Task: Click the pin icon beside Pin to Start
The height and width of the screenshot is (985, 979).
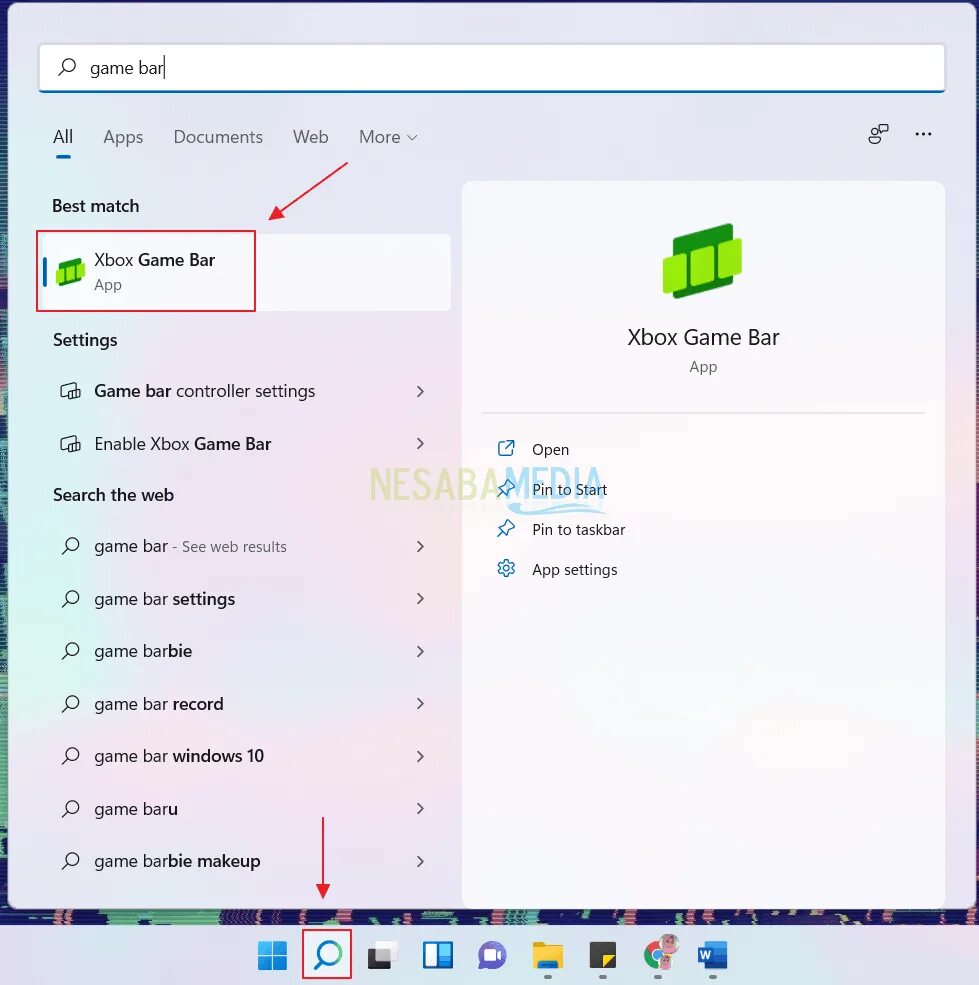Action: click(506, 489)
